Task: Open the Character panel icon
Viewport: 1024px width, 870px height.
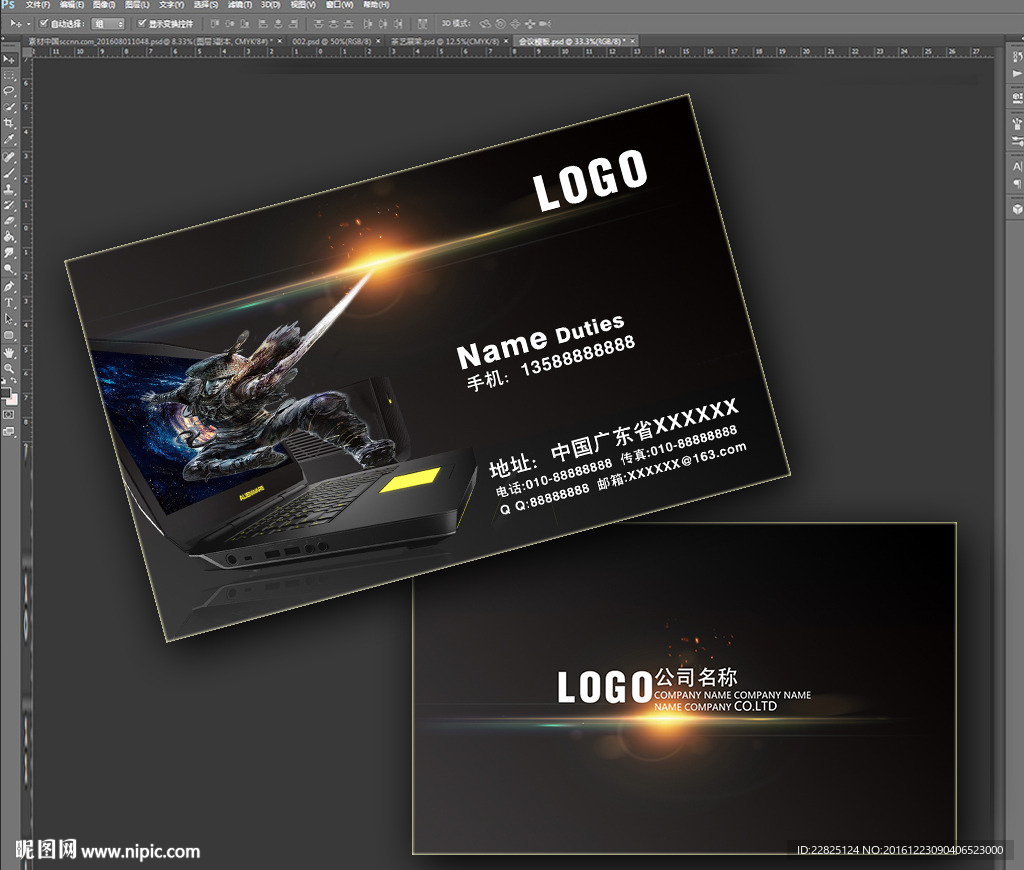Action: (1017, 167)
